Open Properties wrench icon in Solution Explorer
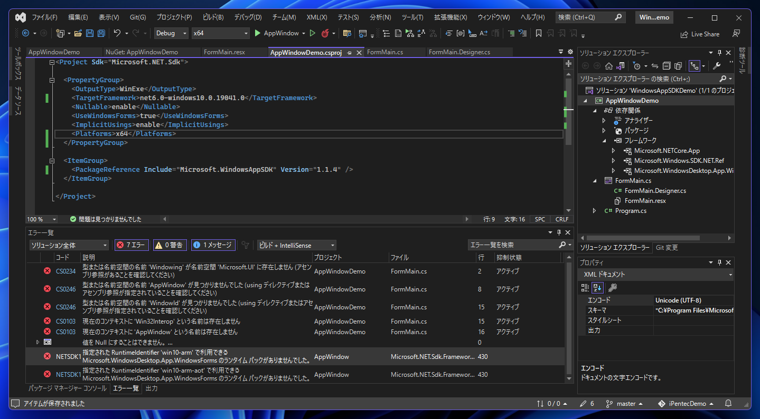 coord(716,66)
